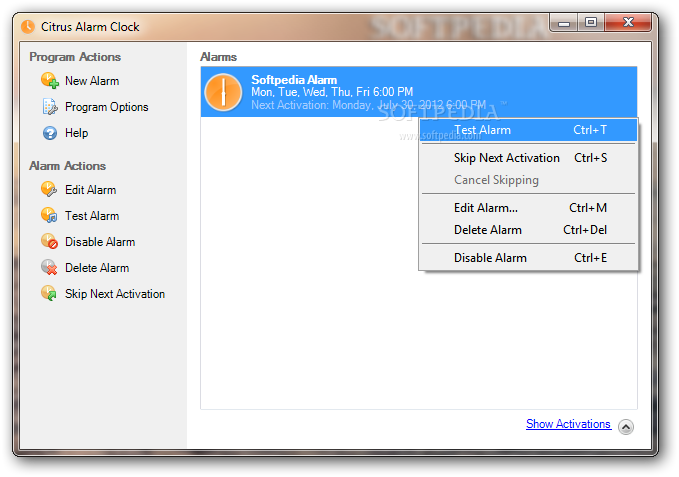Select Disable Alarm in the context menu
This screenshot has width=679, height=477.
(x=528, y=258)
